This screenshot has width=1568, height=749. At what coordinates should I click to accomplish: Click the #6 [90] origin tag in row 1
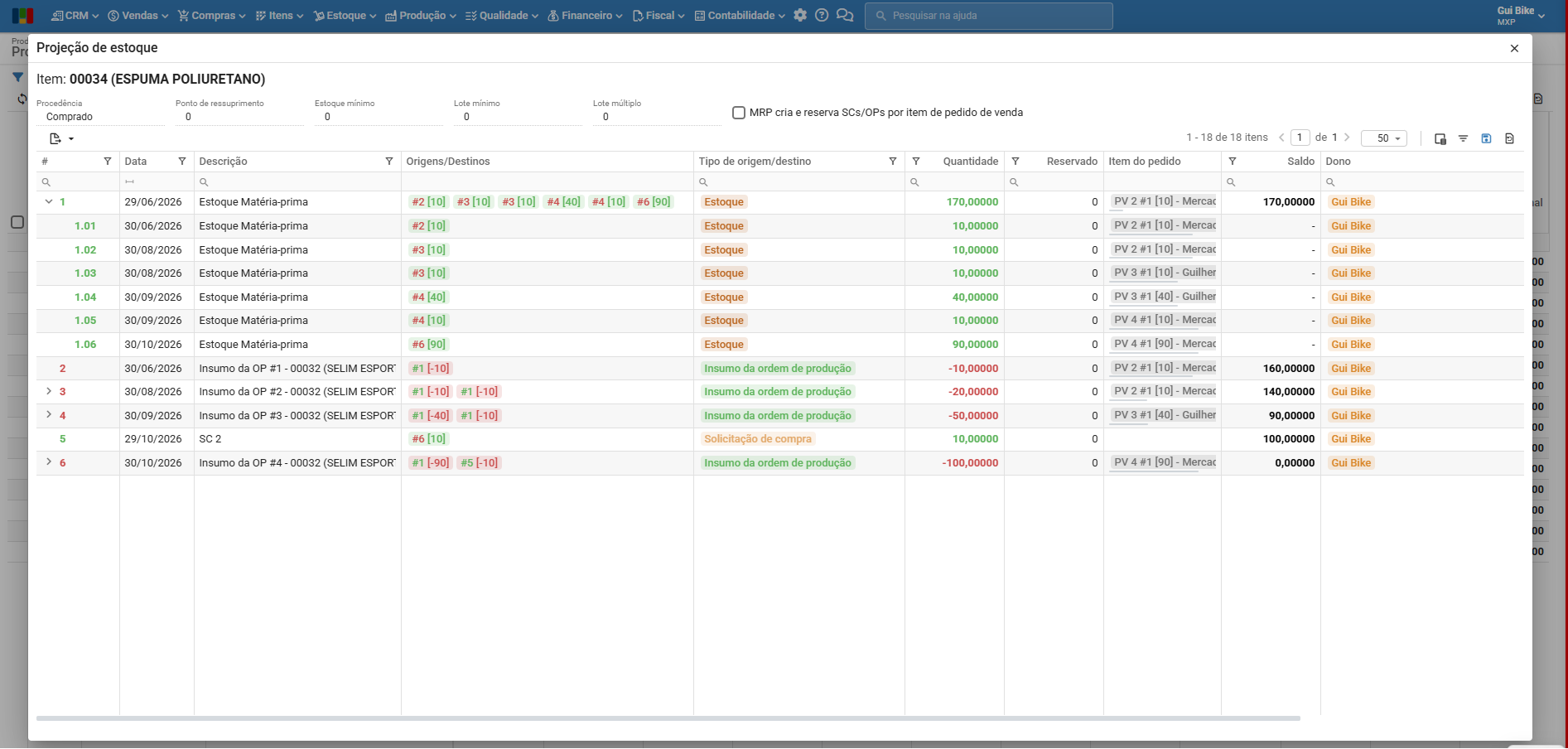tap(654, 202)
